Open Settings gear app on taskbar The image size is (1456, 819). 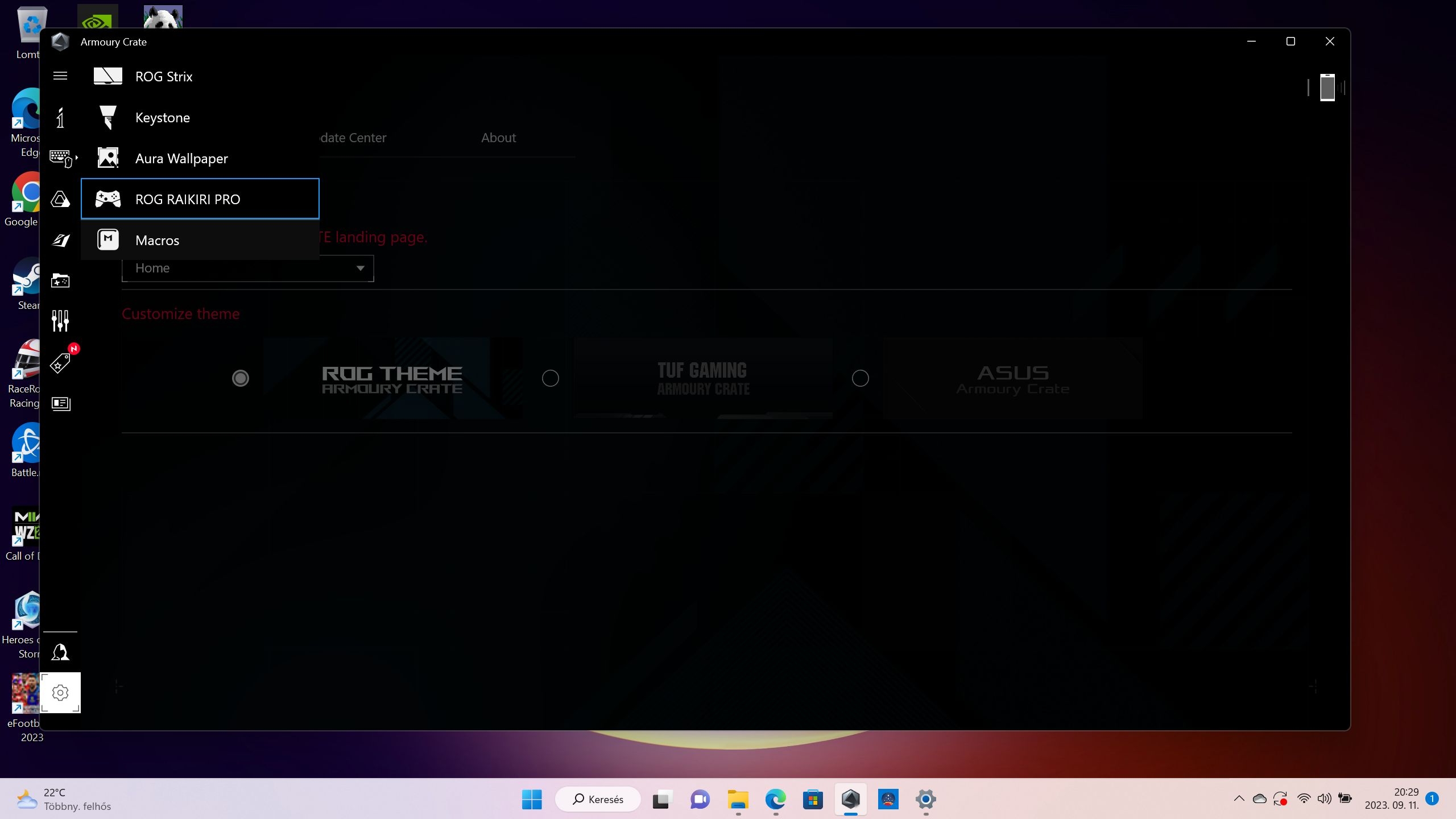click(x=926, y=799)
